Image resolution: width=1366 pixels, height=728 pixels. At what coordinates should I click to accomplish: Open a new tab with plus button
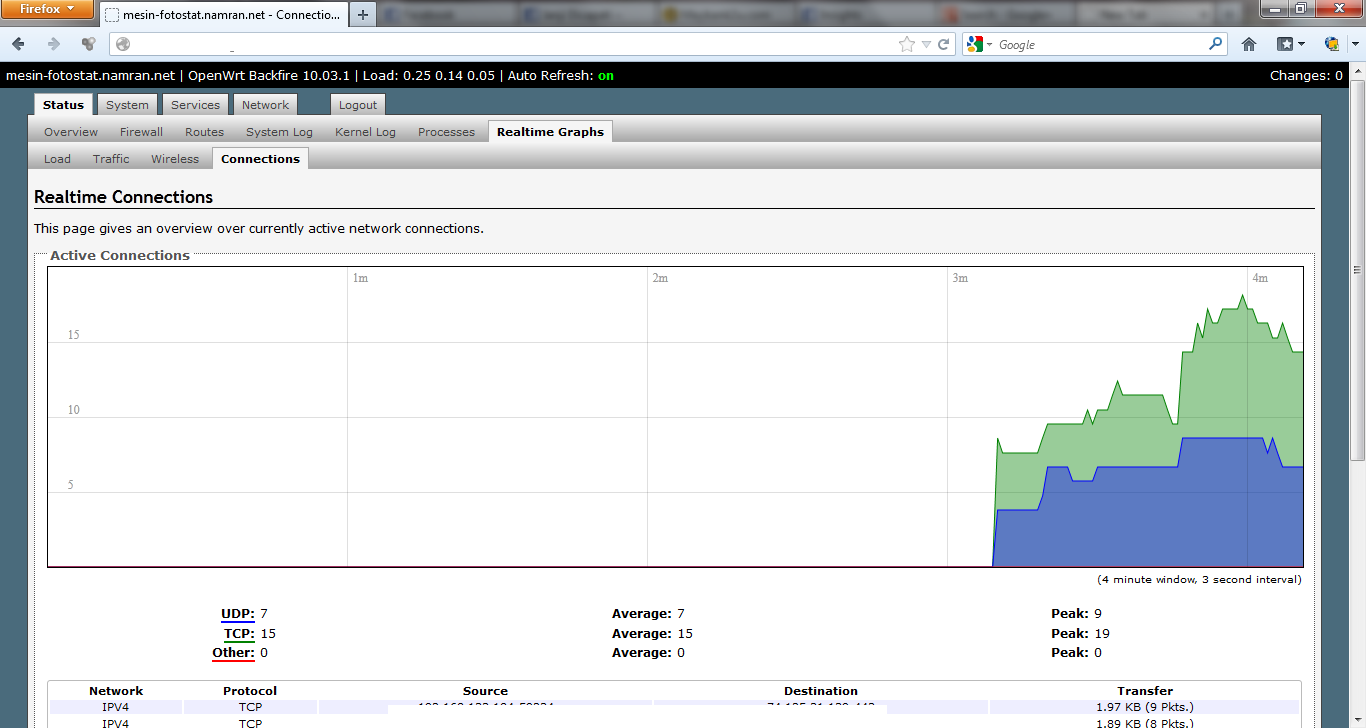363,15
